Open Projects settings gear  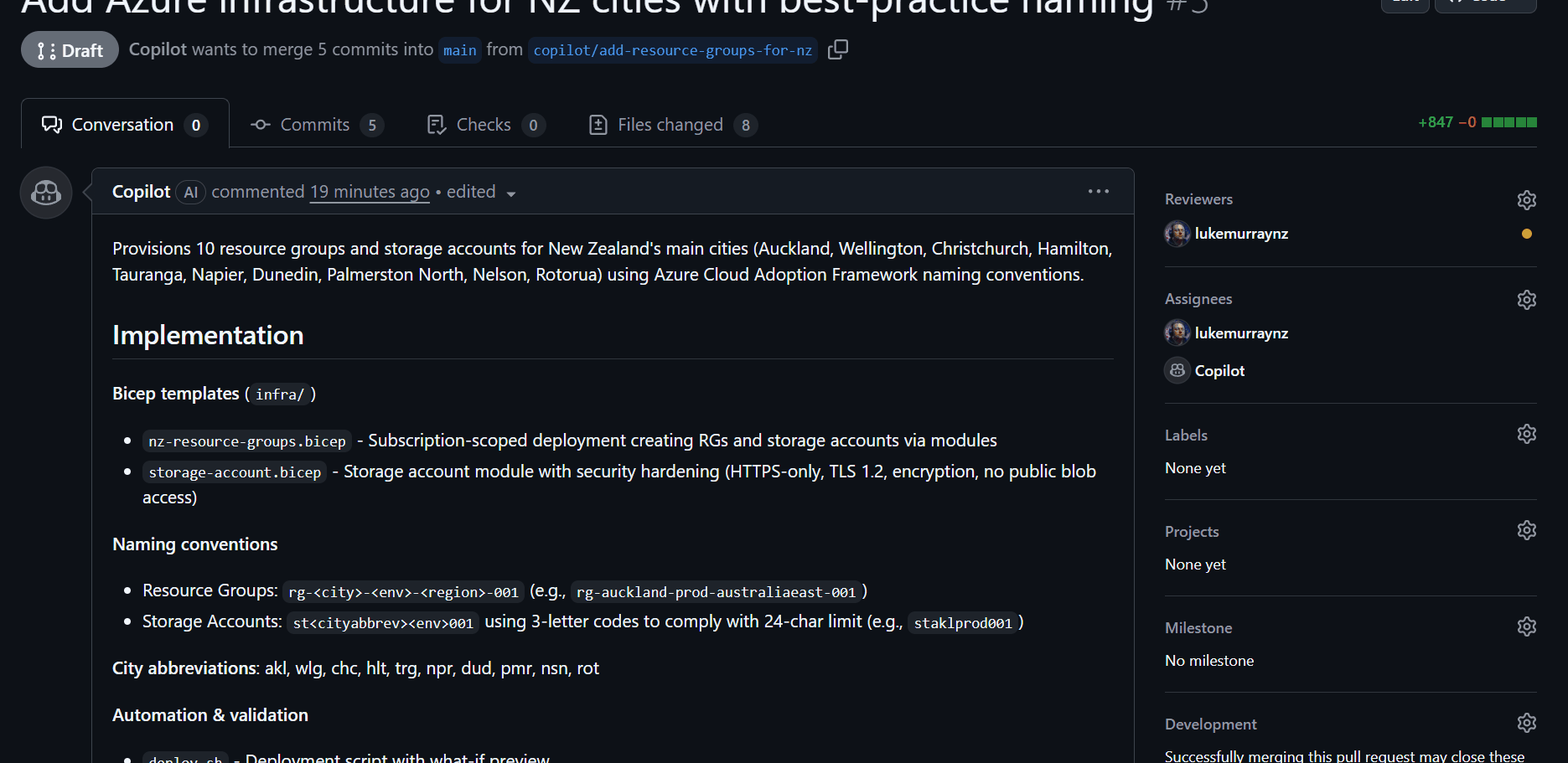coord(1526,530)
